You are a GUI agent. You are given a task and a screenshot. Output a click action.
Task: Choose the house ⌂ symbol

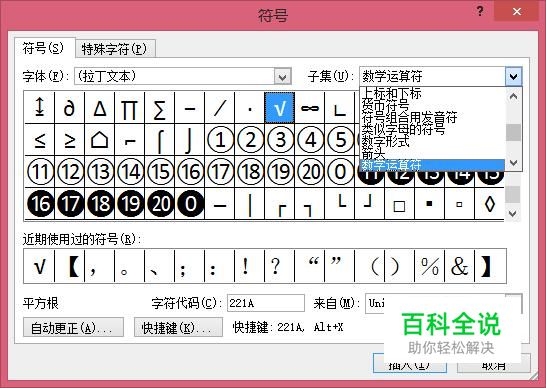coord(100,140)
